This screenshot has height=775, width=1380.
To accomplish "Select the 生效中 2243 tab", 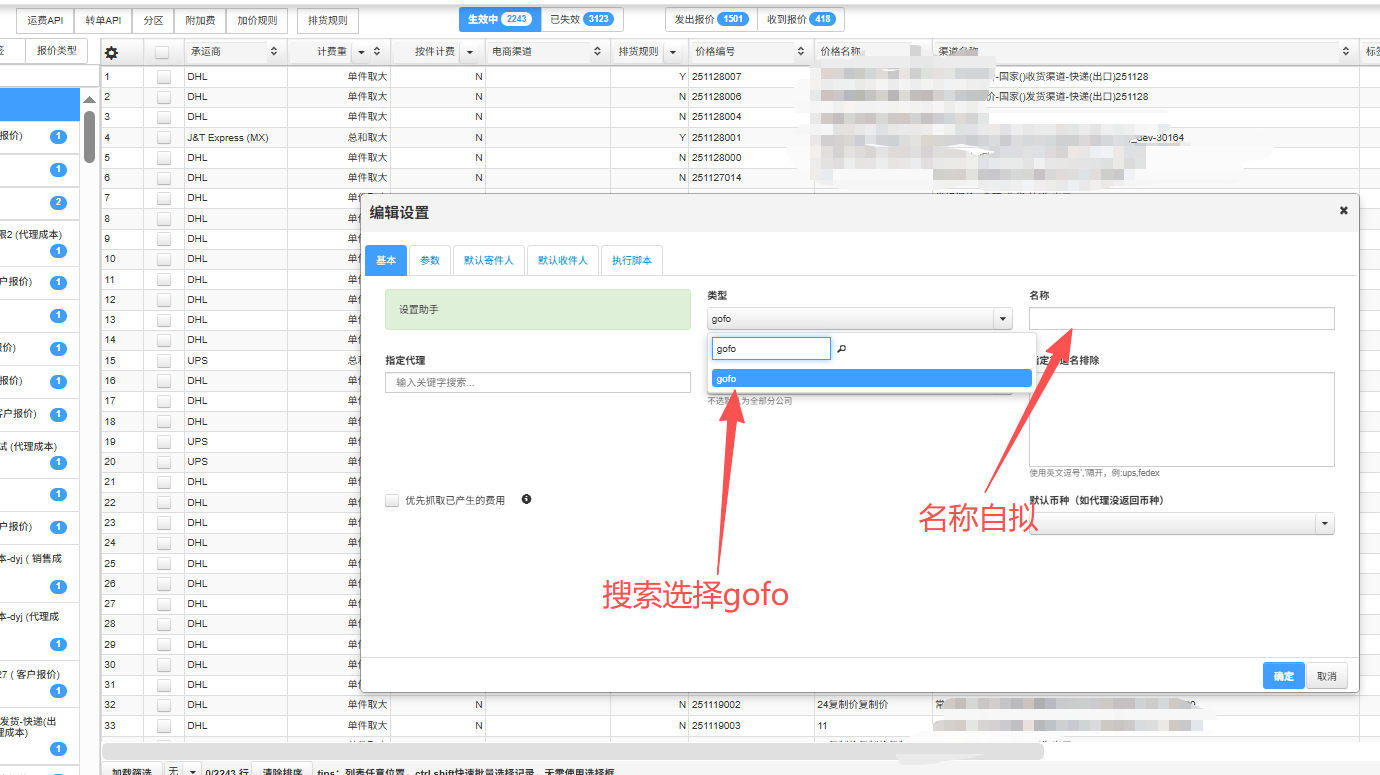I will (x=500, y=19).
